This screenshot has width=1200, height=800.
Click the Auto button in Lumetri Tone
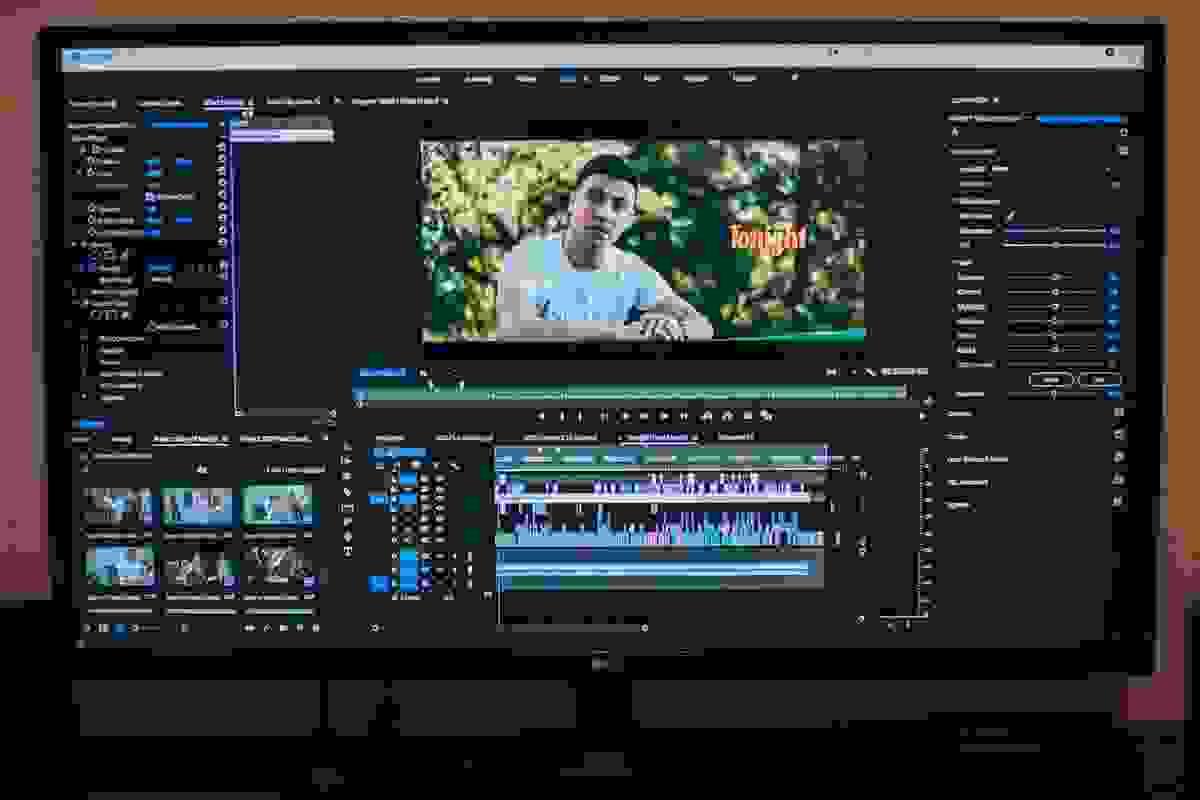point(1100,379)
